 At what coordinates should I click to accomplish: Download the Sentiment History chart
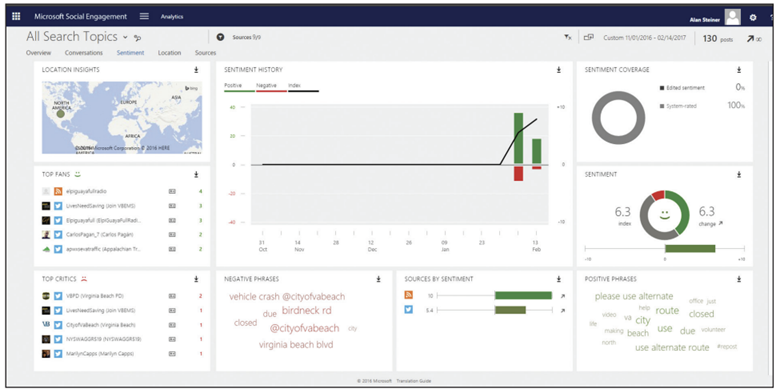558,70
